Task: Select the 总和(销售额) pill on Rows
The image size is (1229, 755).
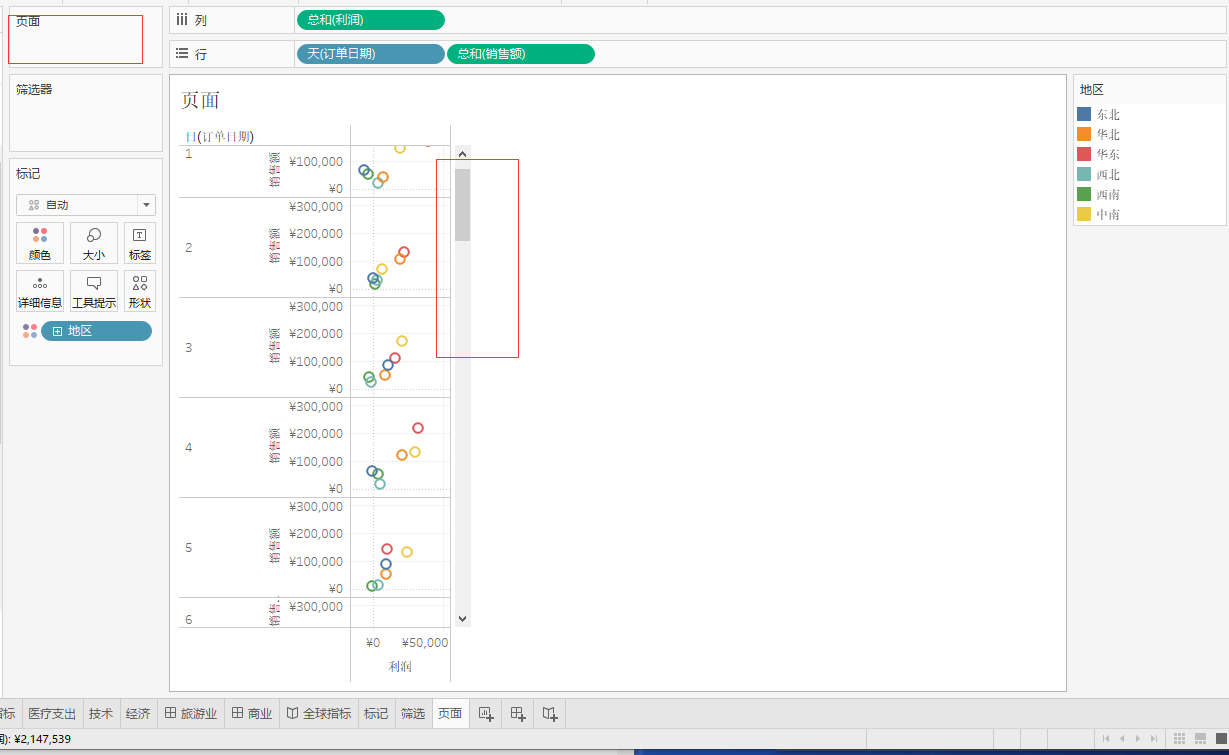Action: click(521, 54)
